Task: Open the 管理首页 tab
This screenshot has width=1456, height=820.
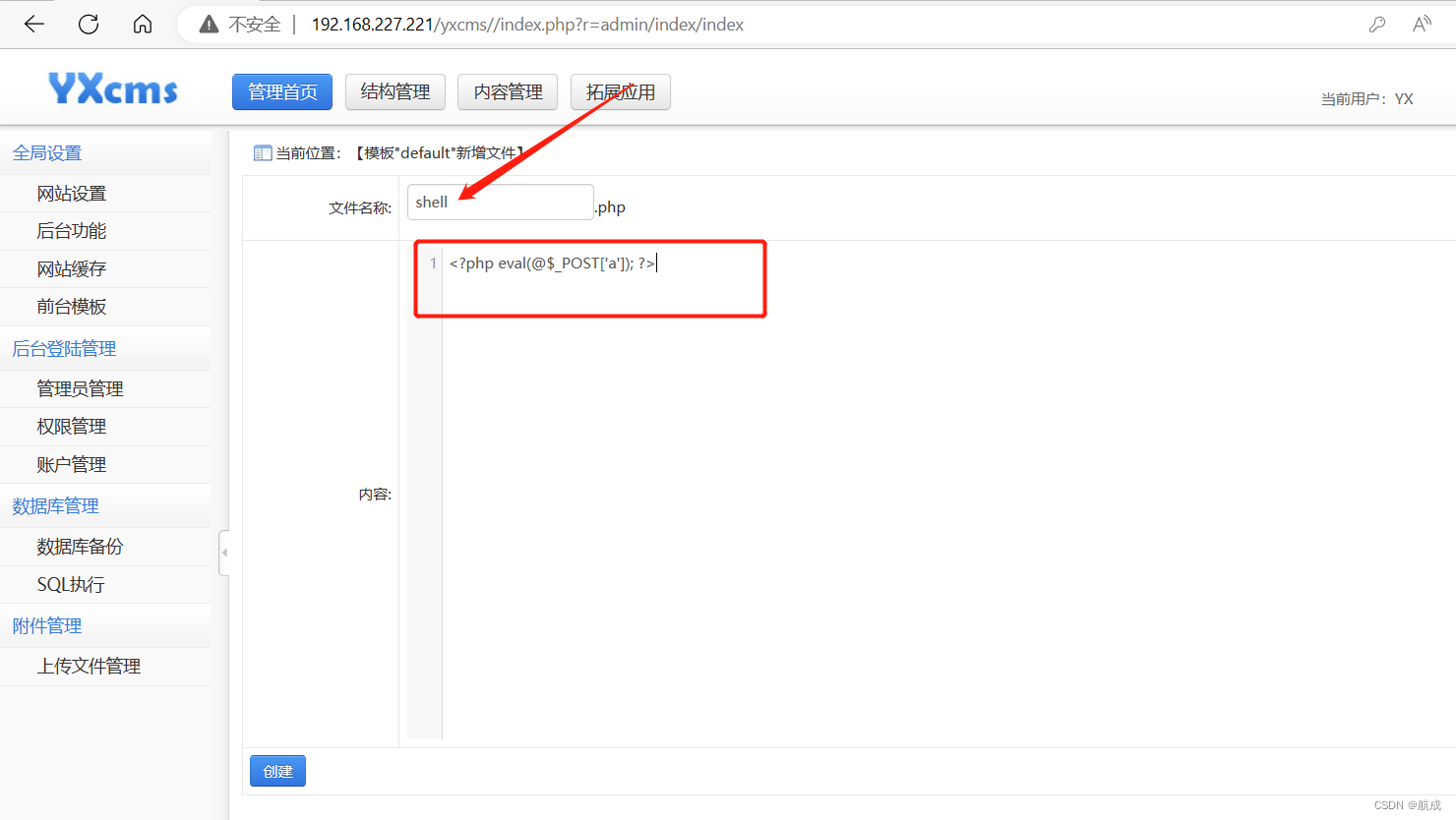Action: [282, 92]
